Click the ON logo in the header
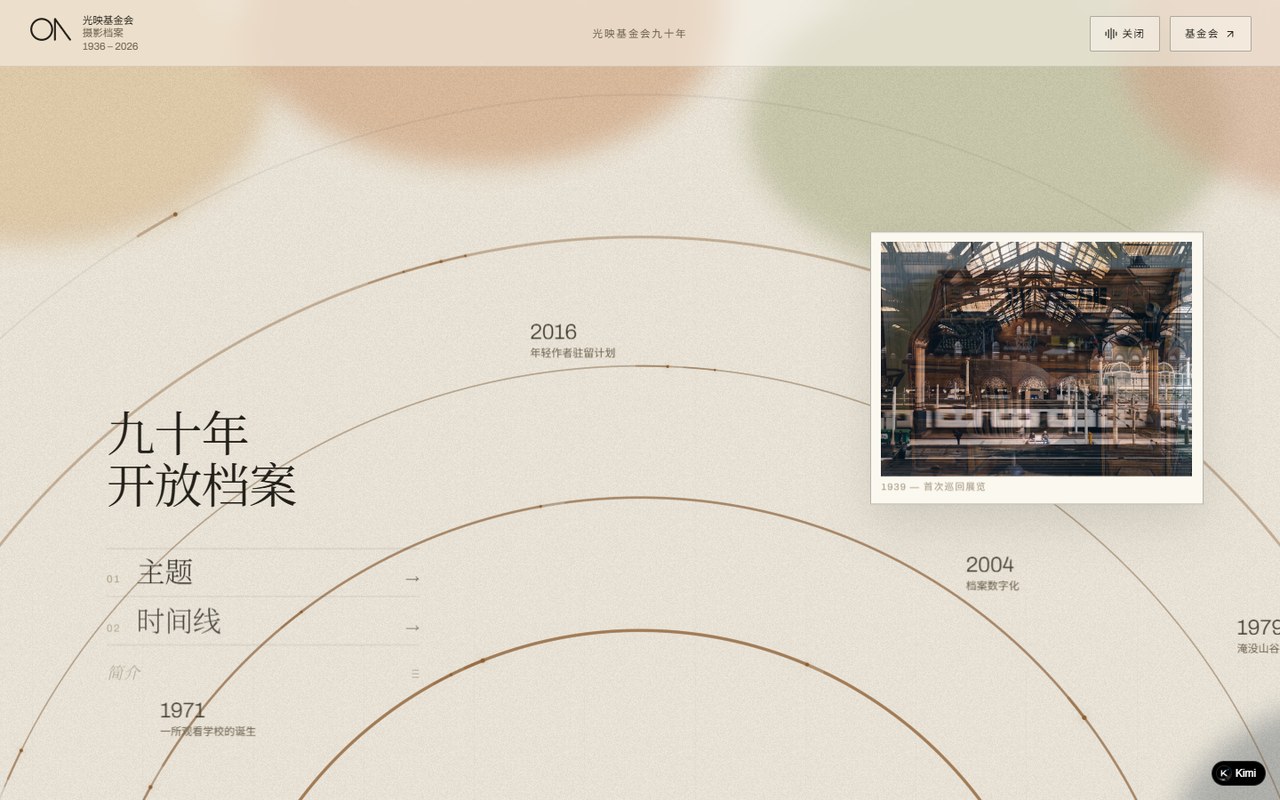 [50, 30]
